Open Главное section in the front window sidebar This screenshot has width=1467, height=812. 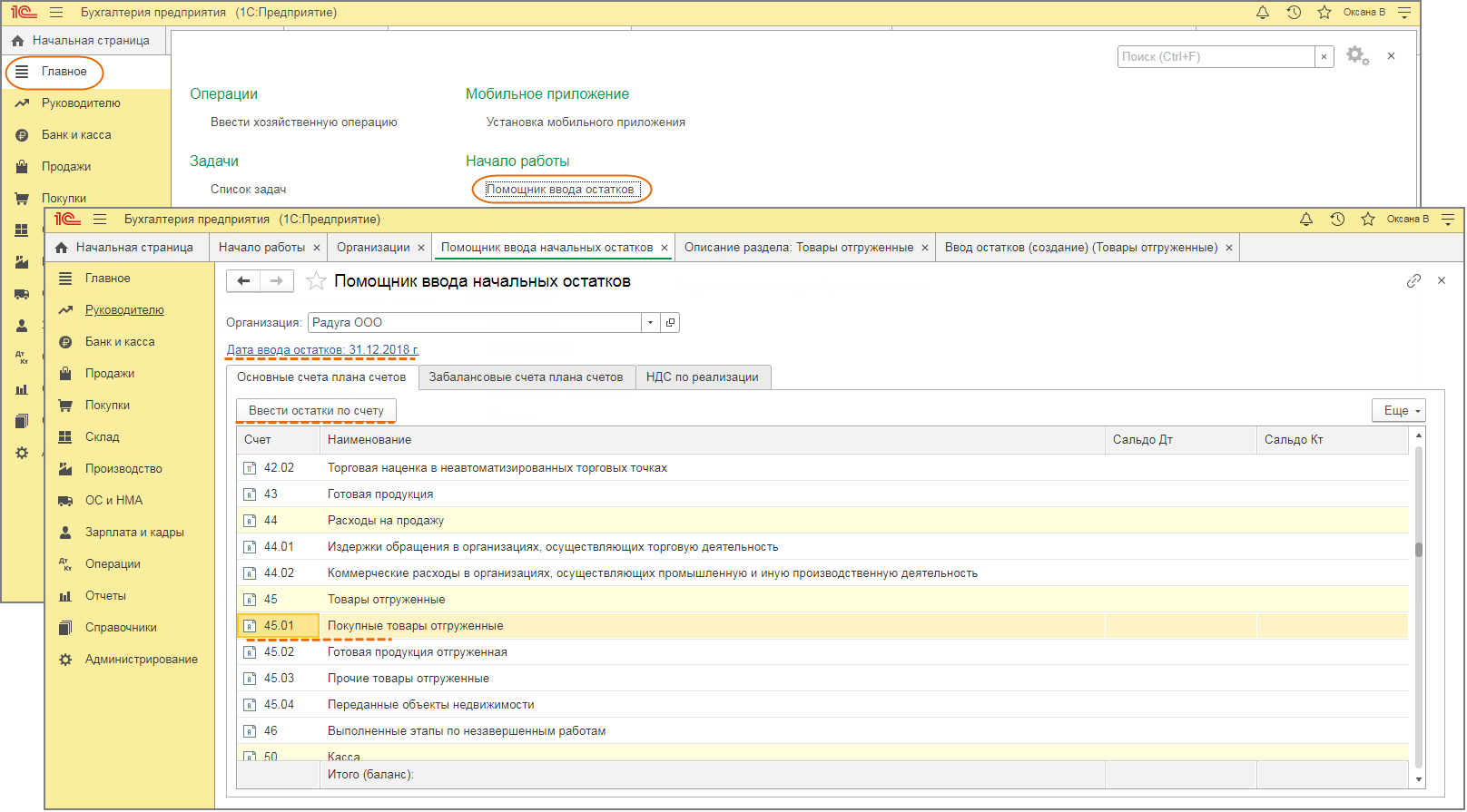tap(107, 279)
